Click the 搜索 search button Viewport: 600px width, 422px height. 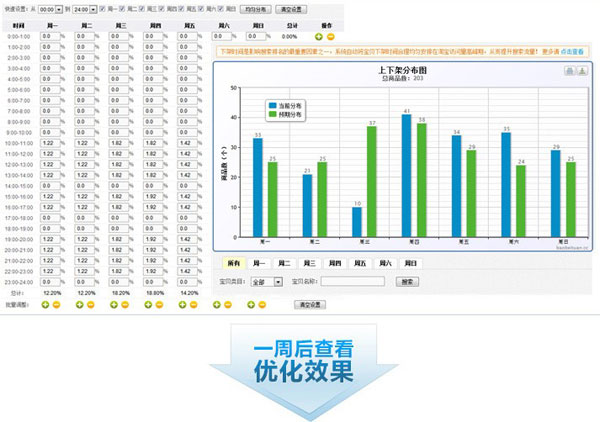coord(407,282)
